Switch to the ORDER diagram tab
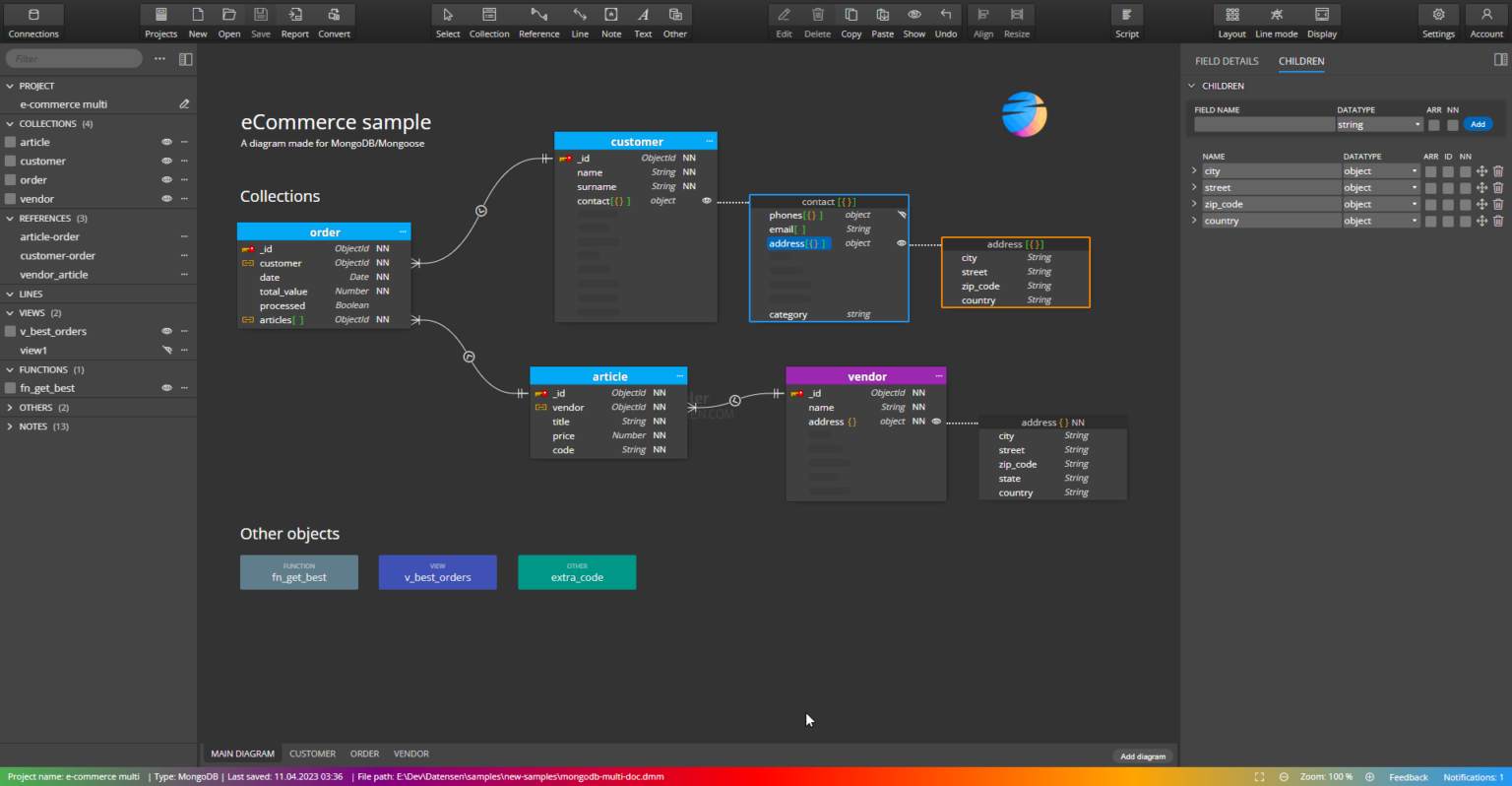The width and height of the screenshot is (1512, 786). 364,753
